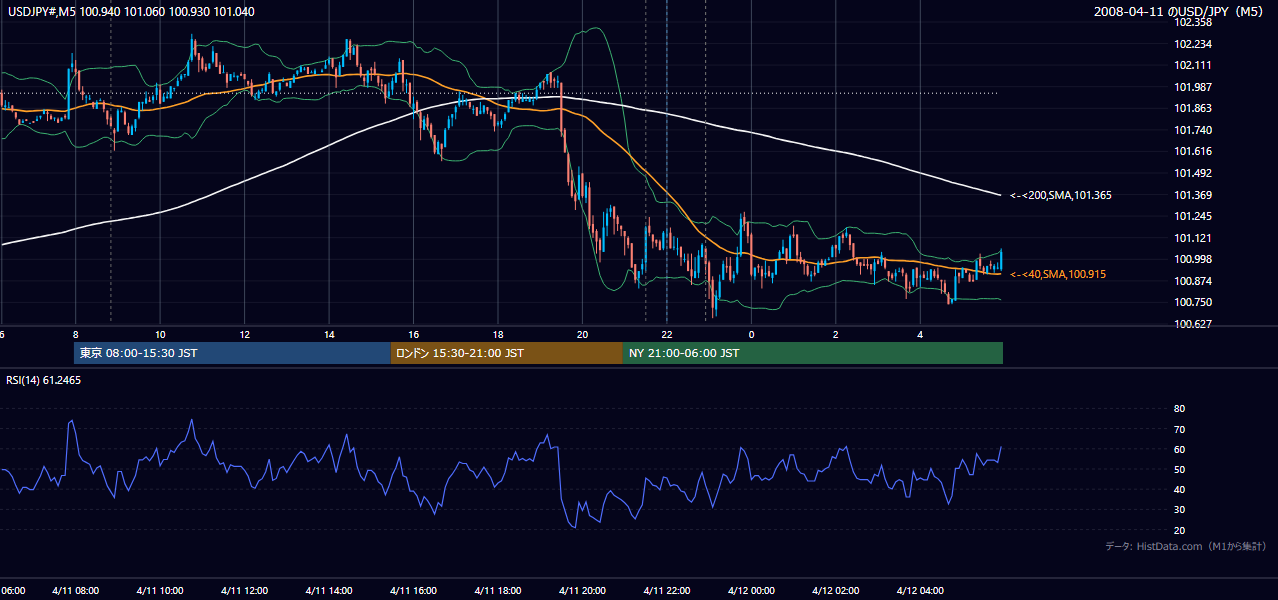The height and width of the screenshot is (600, 1278).
Task: Click RSI scale value 60
Action: tap(1179, 449)
